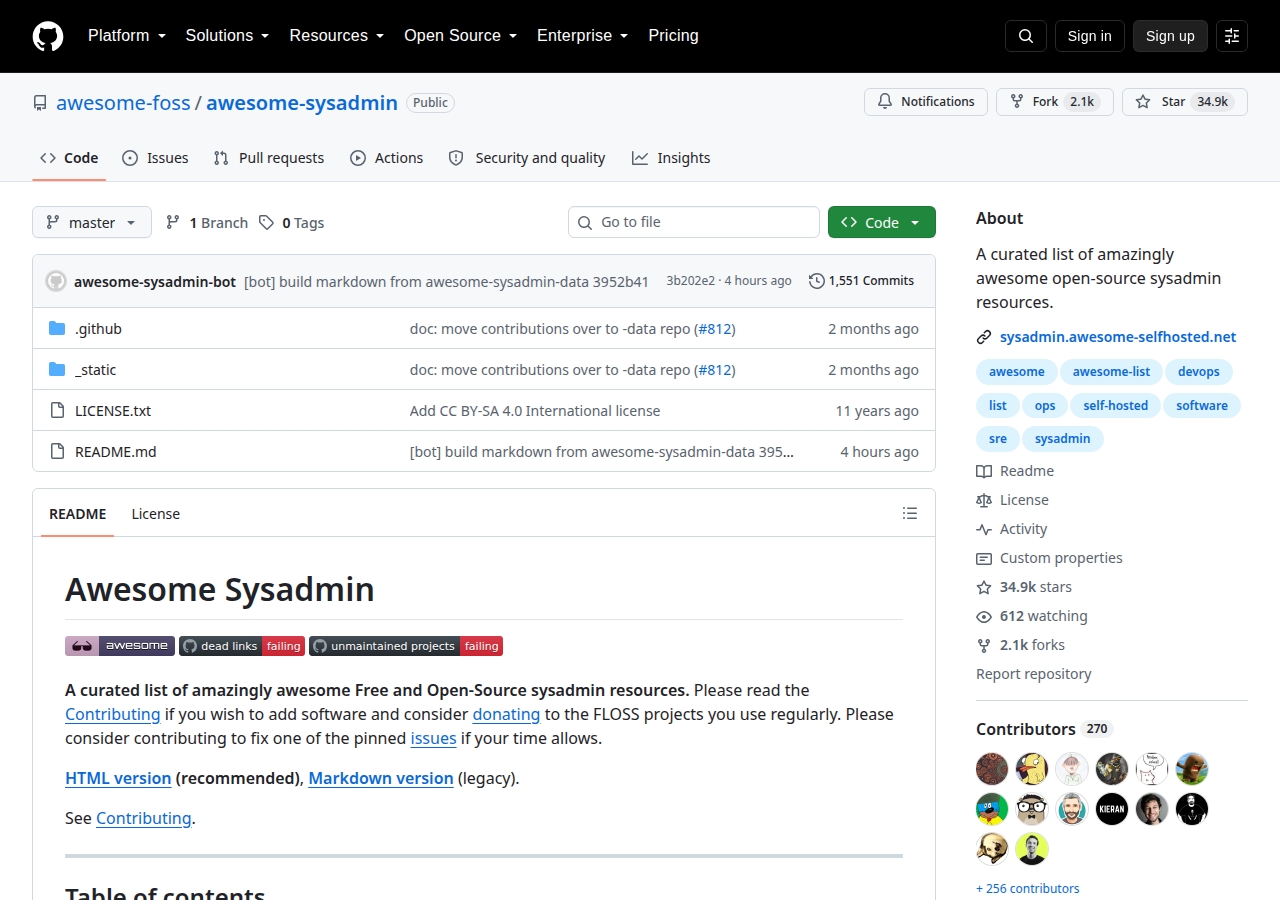Expand the Solutions menu
Image resolution: width=1280 pixels, height=900 pixels.
click(x=227, y=36)
